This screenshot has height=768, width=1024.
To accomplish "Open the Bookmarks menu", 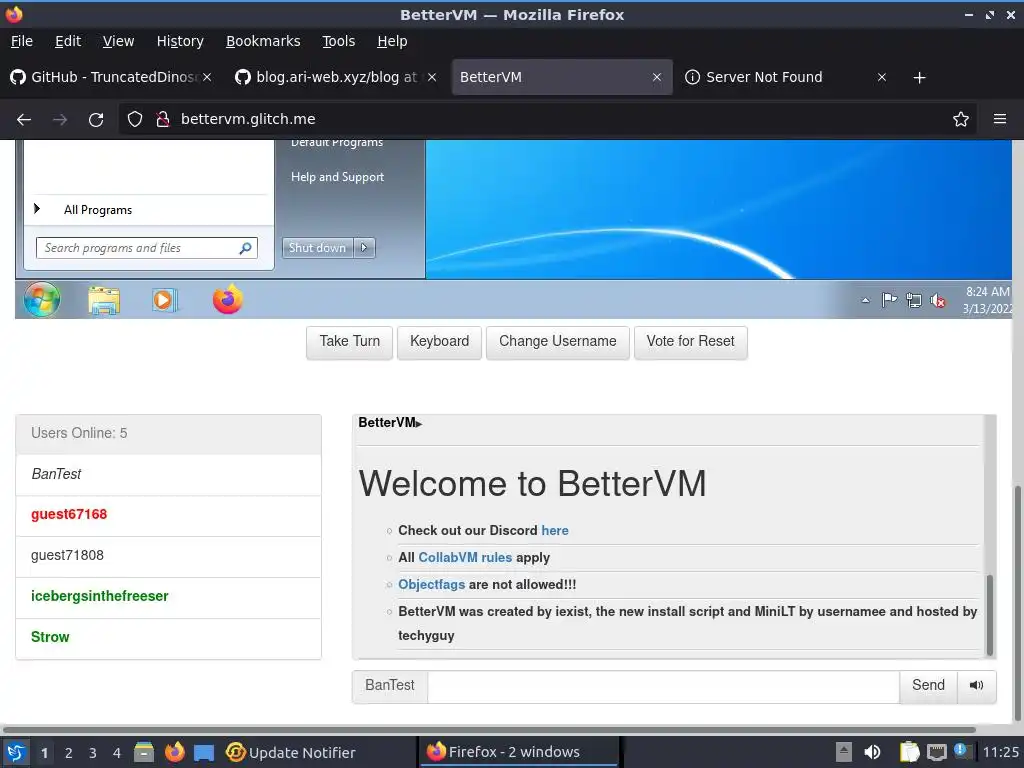I will click(x=263, y=41).
